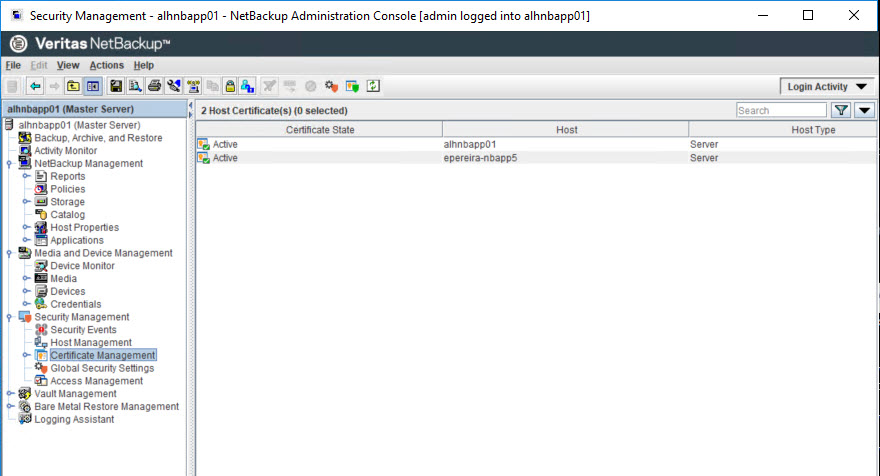The width and height of the screenshot is (880, 476).
Task: Click into the Search input field
Action: click(781, 111)
